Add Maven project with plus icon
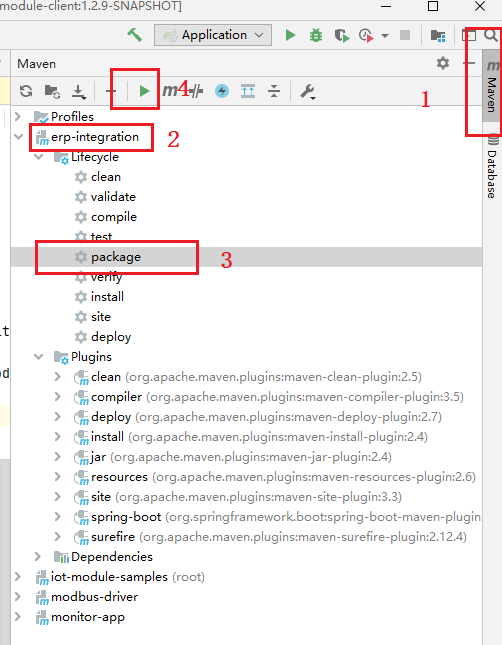 (x=111, y=91)
